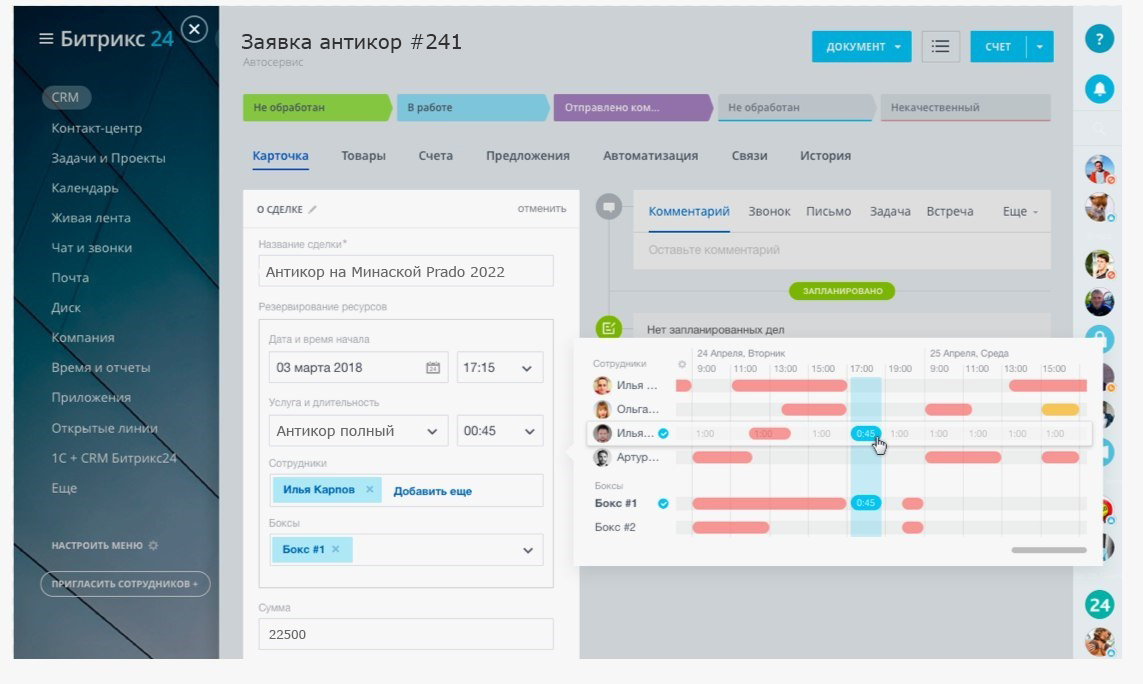This screenshot has height=684, width=1143.
Task: Set deal stage to В работе
Action: [x=472, y=107]
